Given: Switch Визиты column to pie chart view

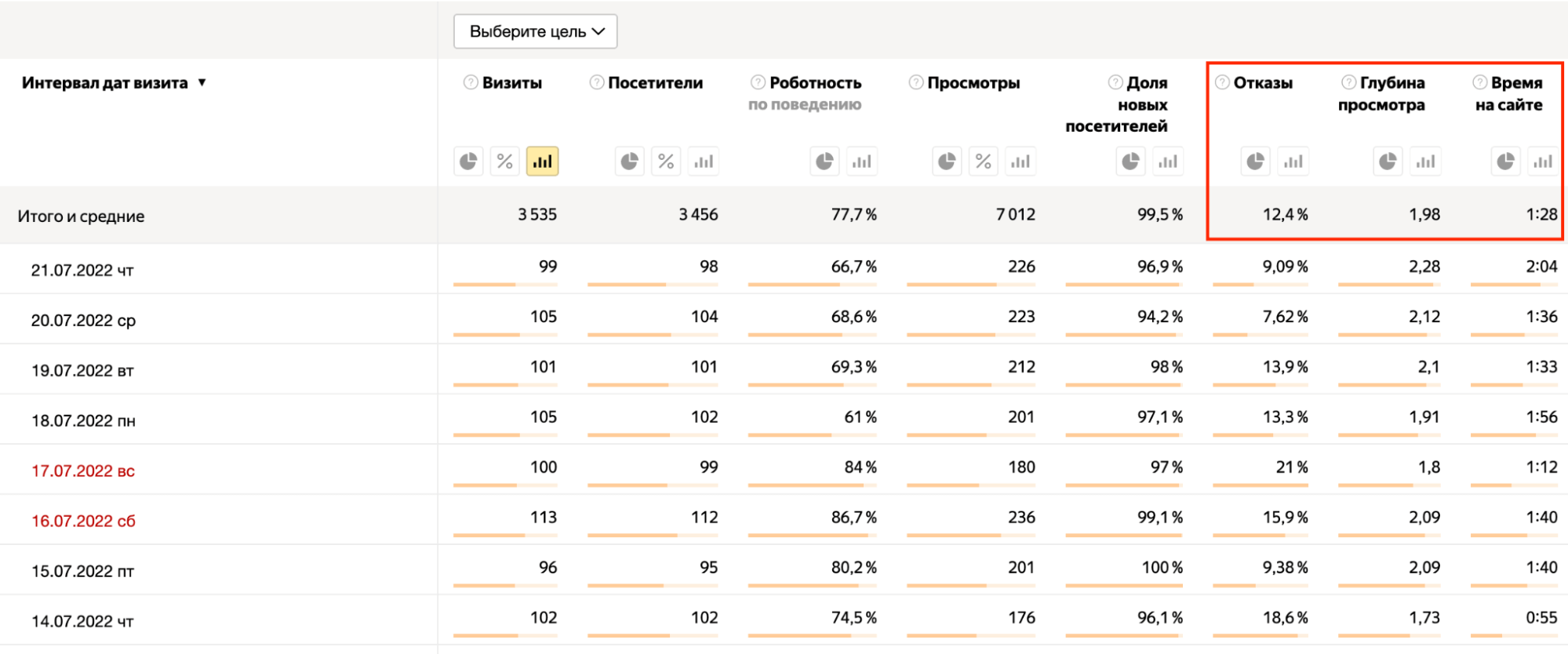Looking at the screenshot, I should 468,161.
